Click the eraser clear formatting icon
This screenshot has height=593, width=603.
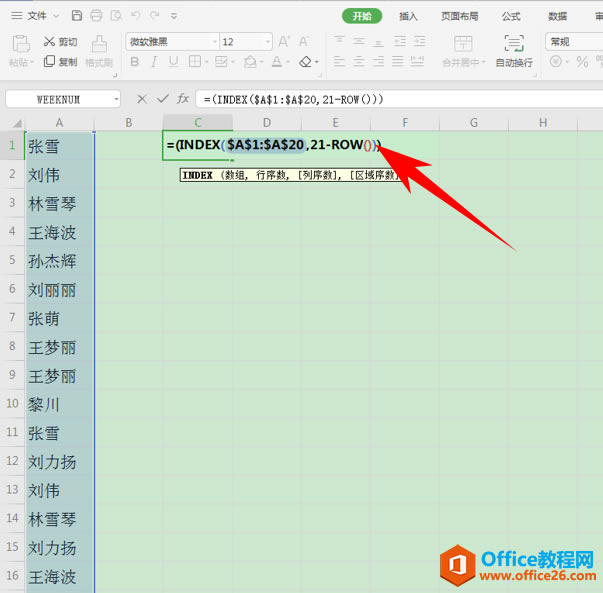point(305,62)
